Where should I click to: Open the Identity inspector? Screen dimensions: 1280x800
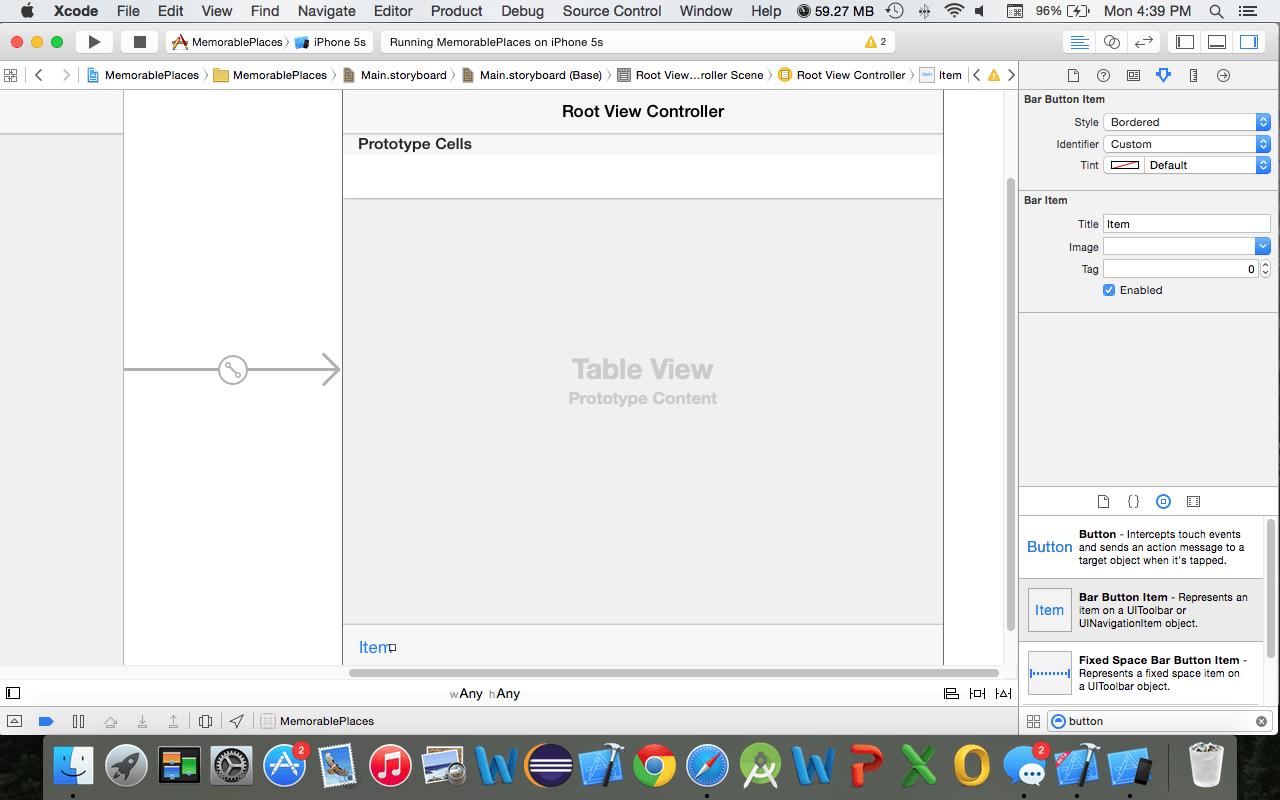1133,76
